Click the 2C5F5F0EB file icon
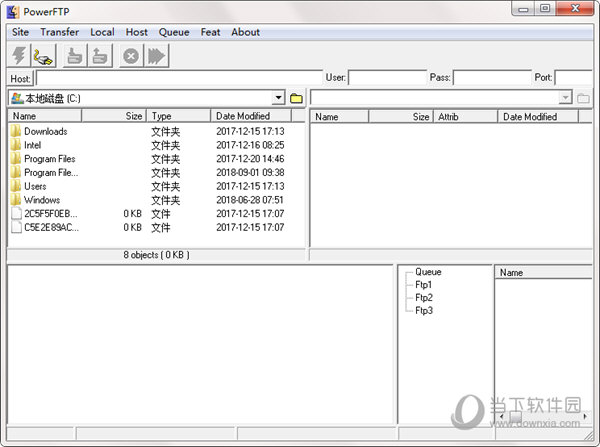Screen dimensions: 600x447 point(16,214)
